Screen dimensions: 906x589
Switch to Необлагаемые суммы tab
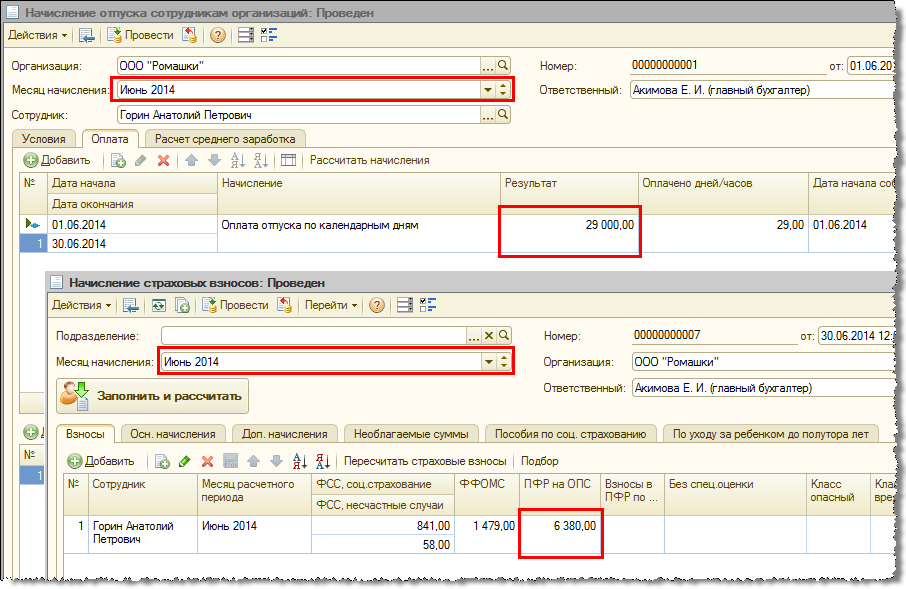pyautogui.click(x=411, y=434)
